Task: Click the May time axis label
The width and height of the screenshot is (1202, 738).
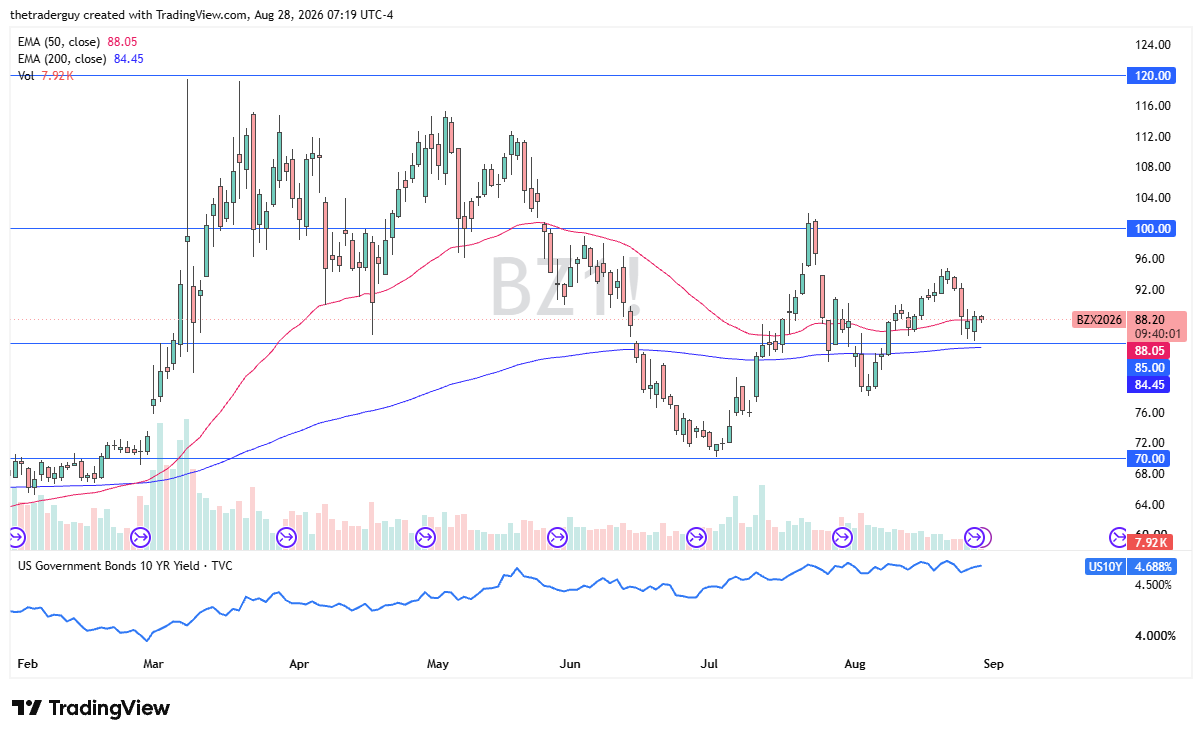Action: [x=438, y=664]
